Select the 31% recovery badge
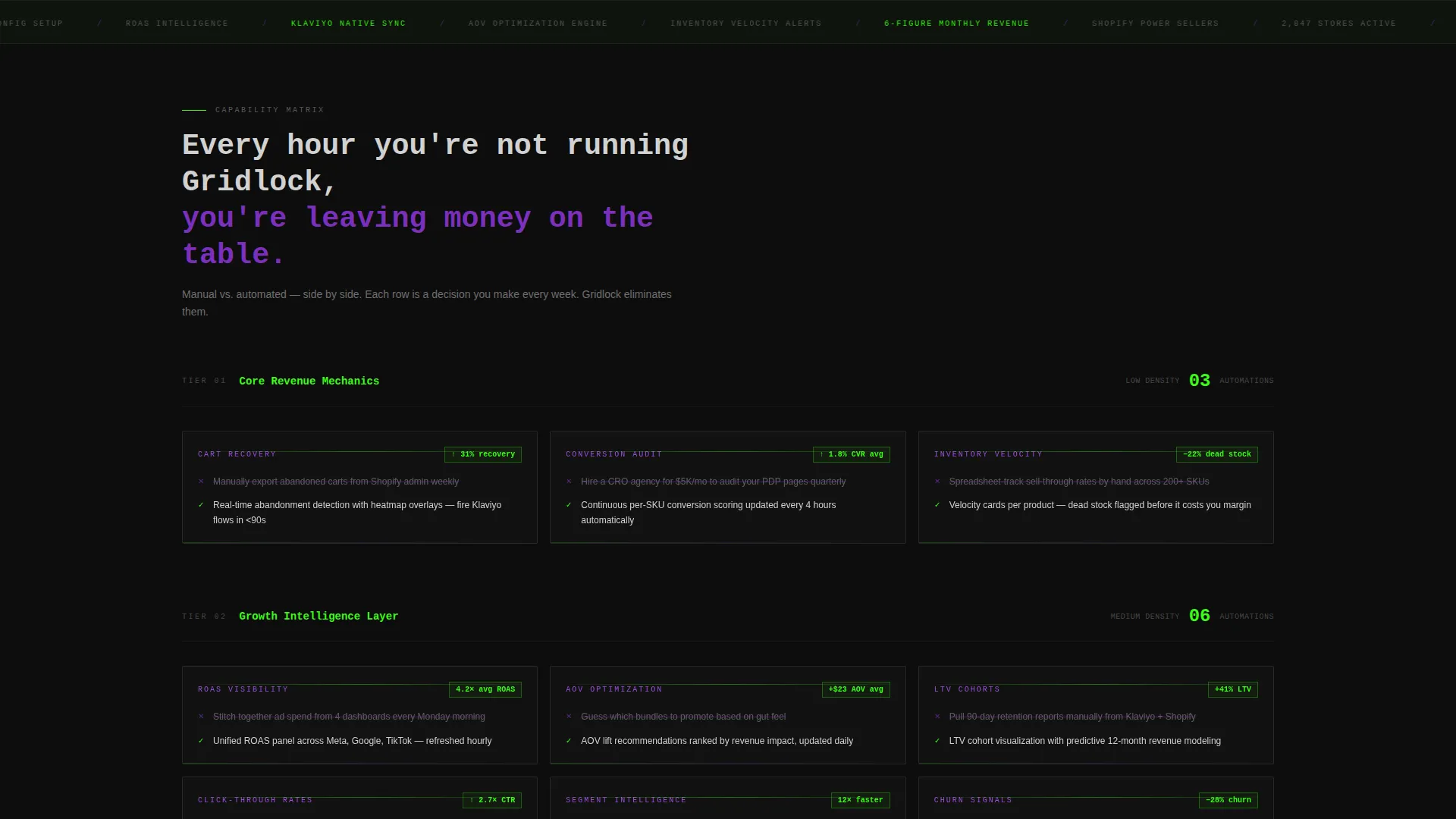Image resolution: width=1456 pixels, height=819 pixels. click(483, 454)
